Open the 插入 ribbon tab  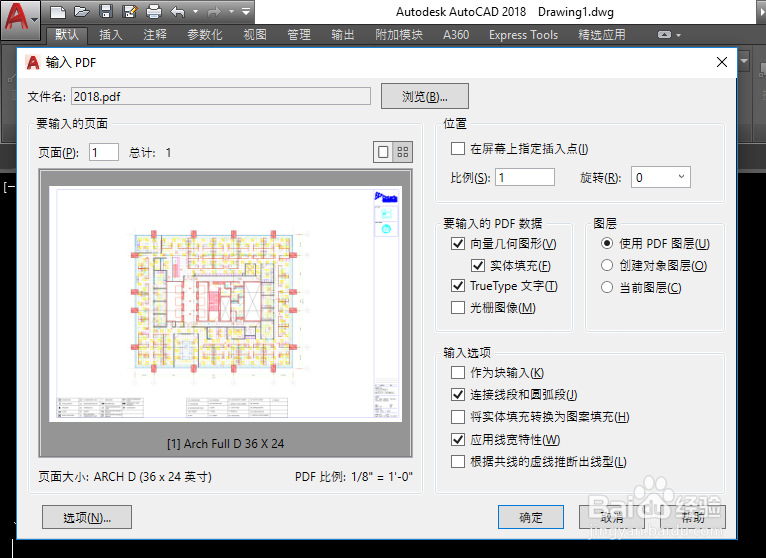[111, 35]
